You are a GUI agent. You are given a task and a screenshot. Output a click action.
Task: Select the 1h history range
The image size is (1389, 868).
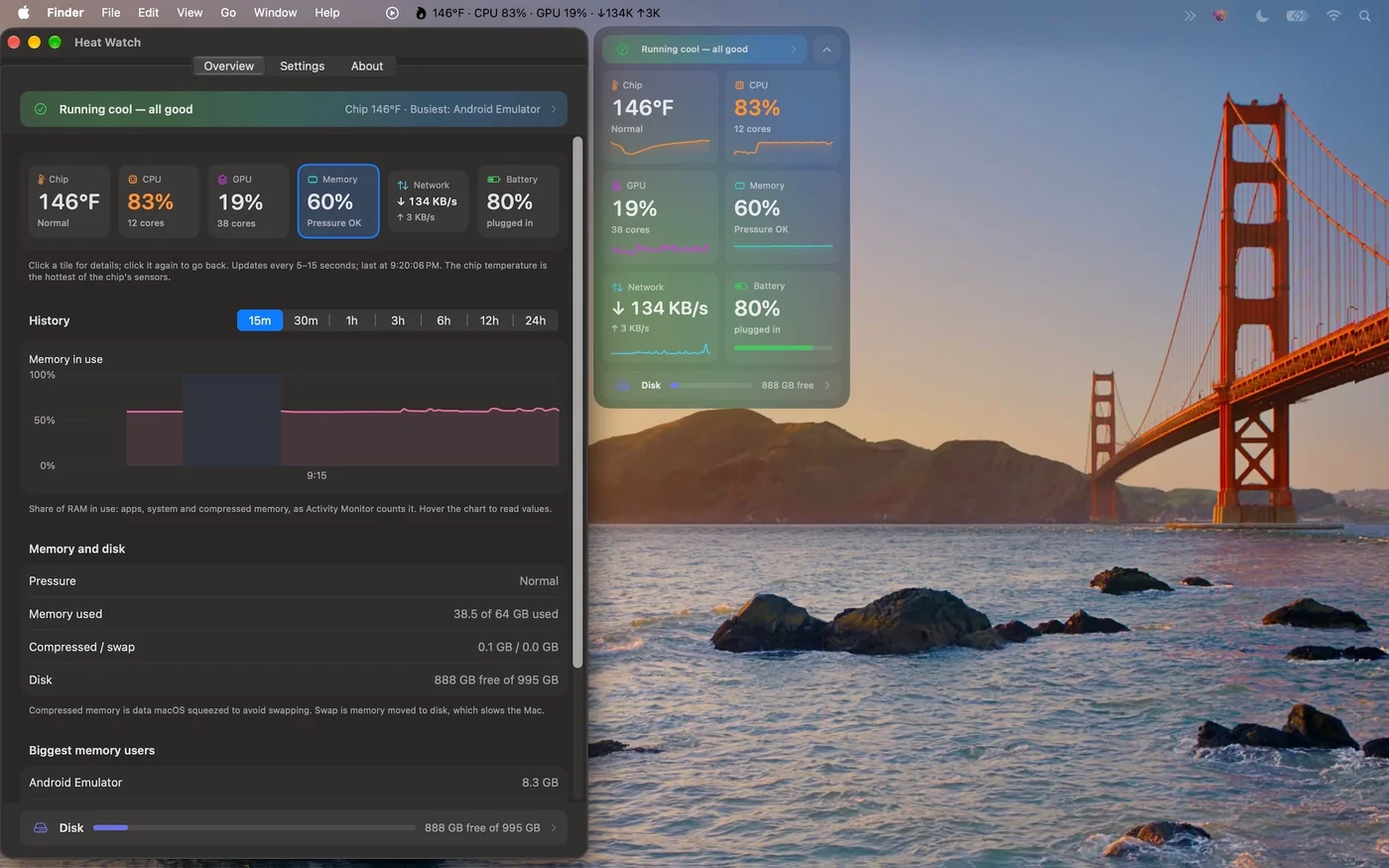pyautogui.click(x=351, y=320)
